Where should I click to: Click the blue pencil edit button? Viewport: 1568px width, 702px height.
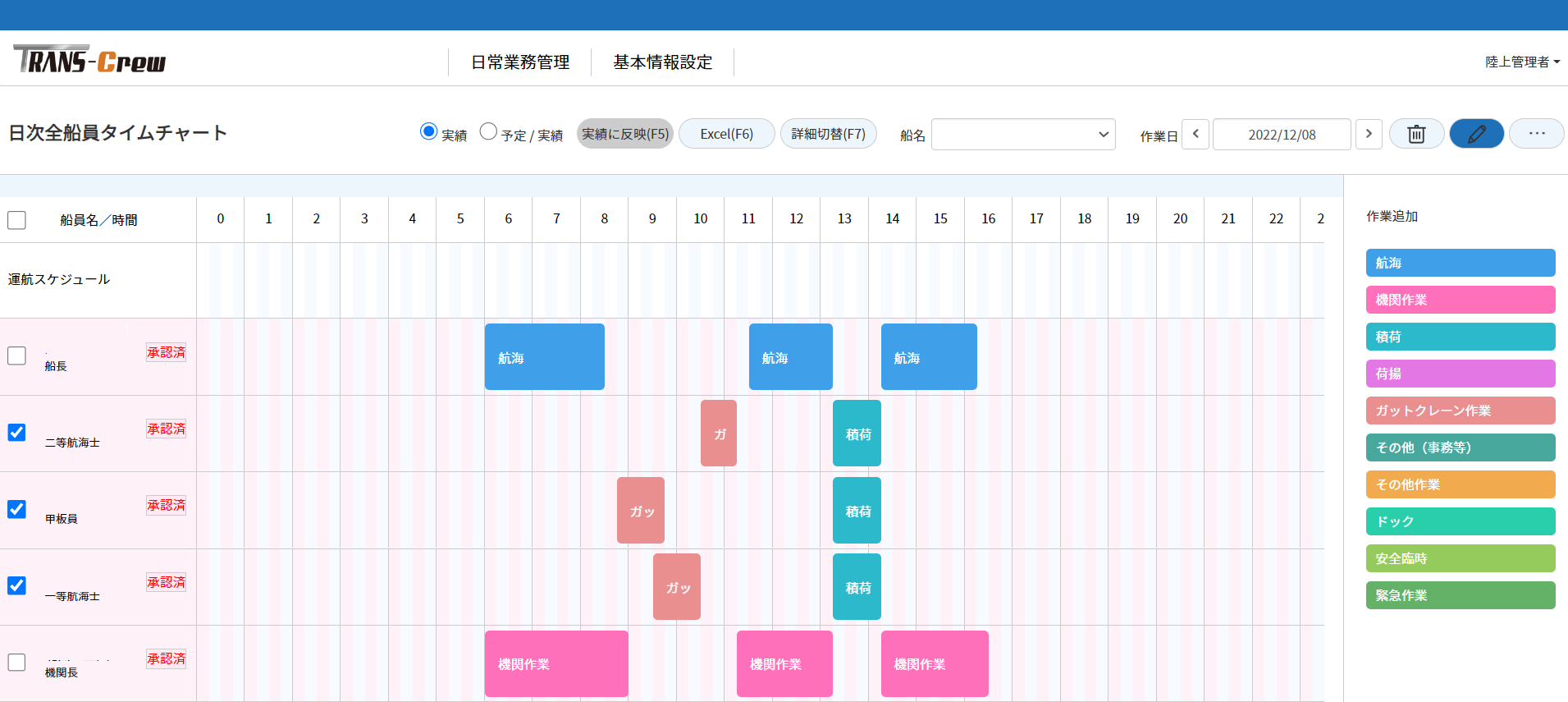pyautogui.click(x=1476, y=134)
